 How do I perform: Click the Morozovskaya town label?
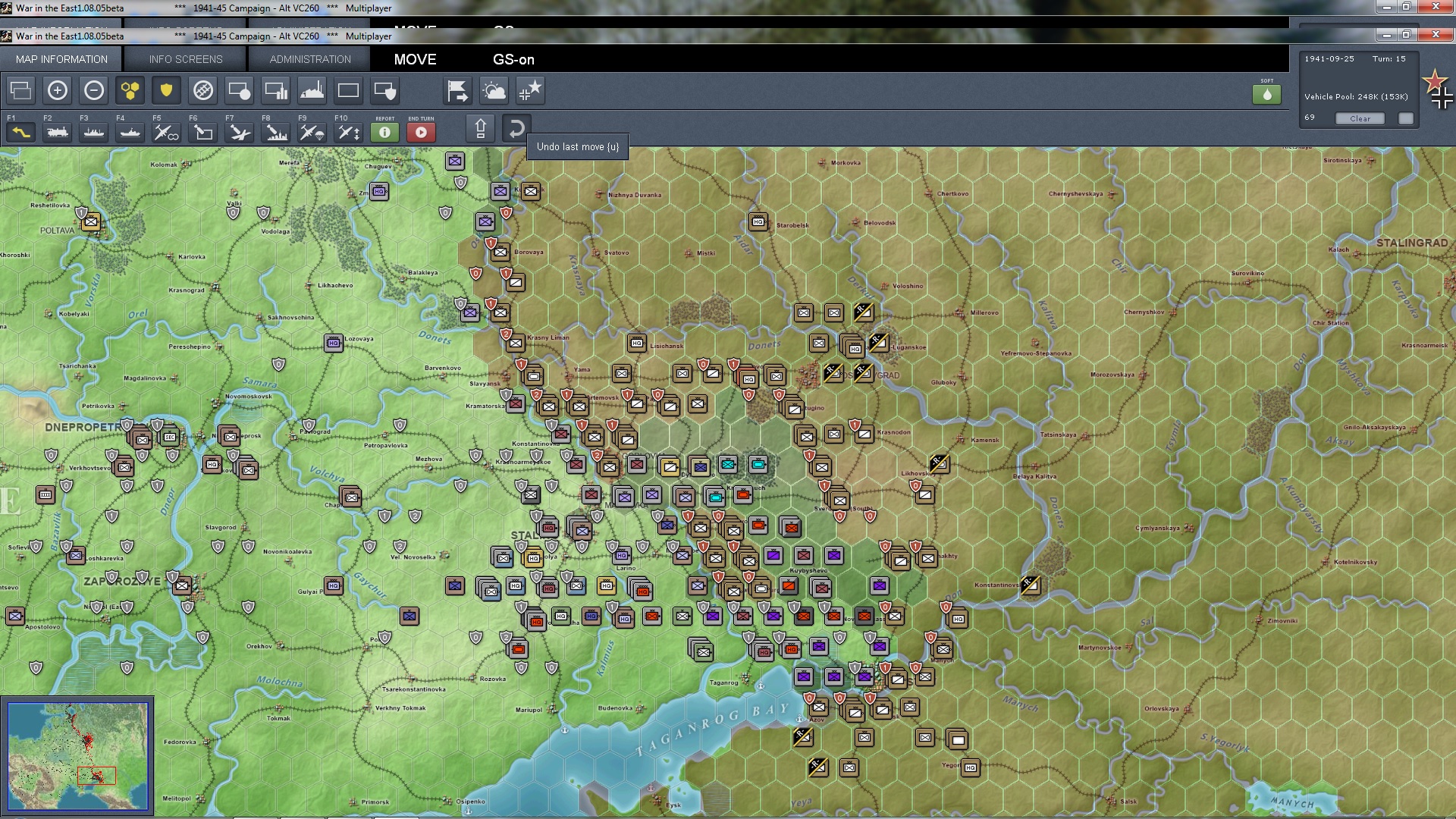[x=1112, y=375]
